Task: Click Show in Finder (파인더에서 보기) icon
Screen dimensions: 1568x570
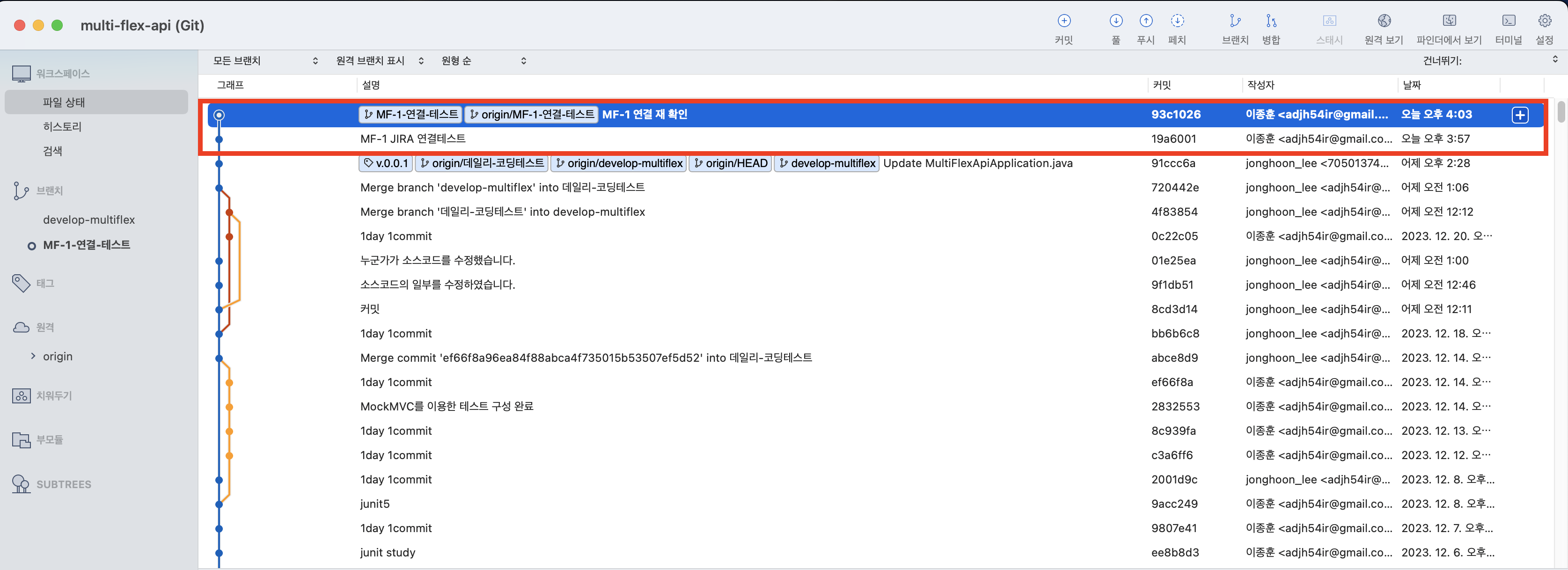Action: 1449,21
